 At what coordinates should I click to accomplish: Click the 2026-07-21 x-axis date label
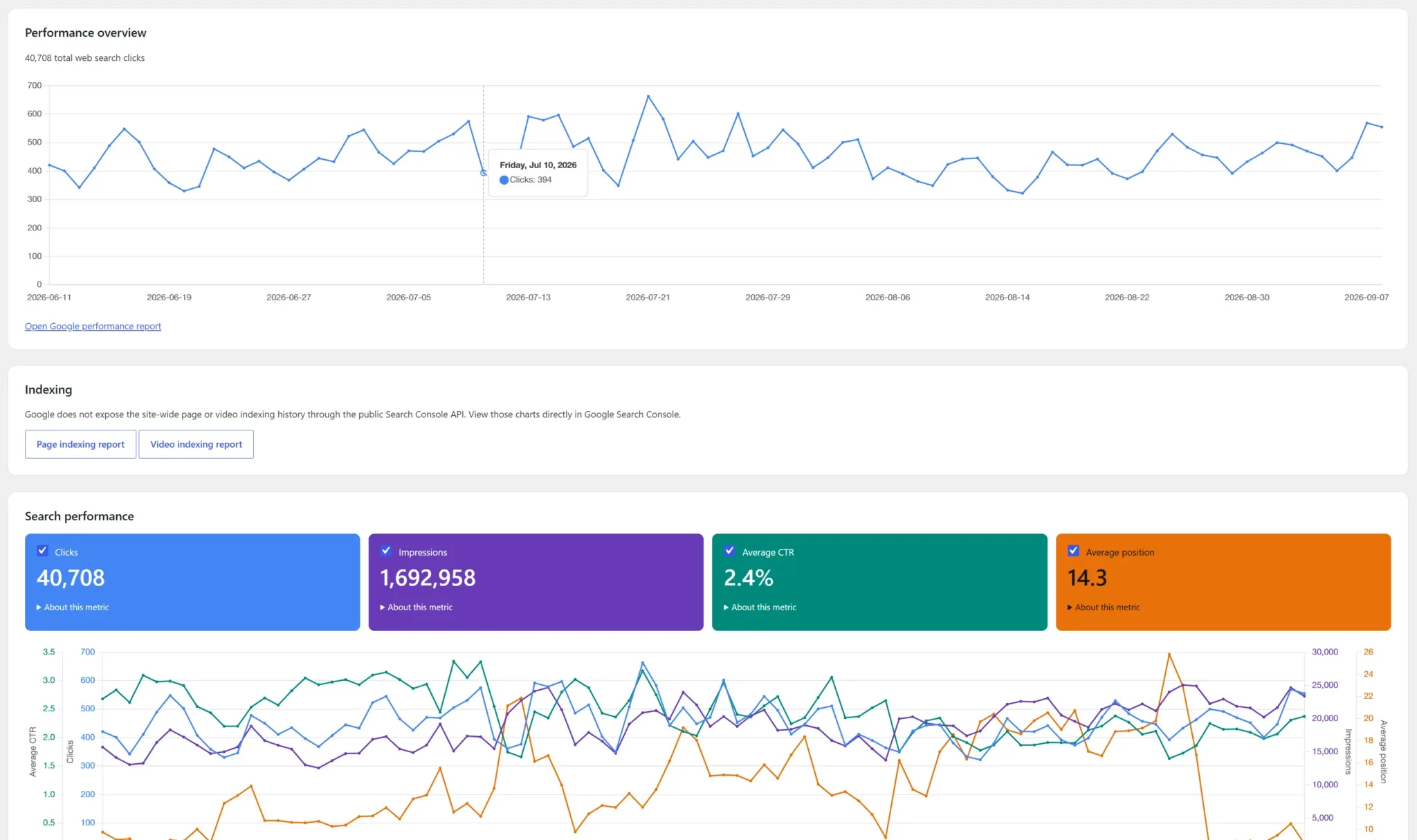coord(648,298)
